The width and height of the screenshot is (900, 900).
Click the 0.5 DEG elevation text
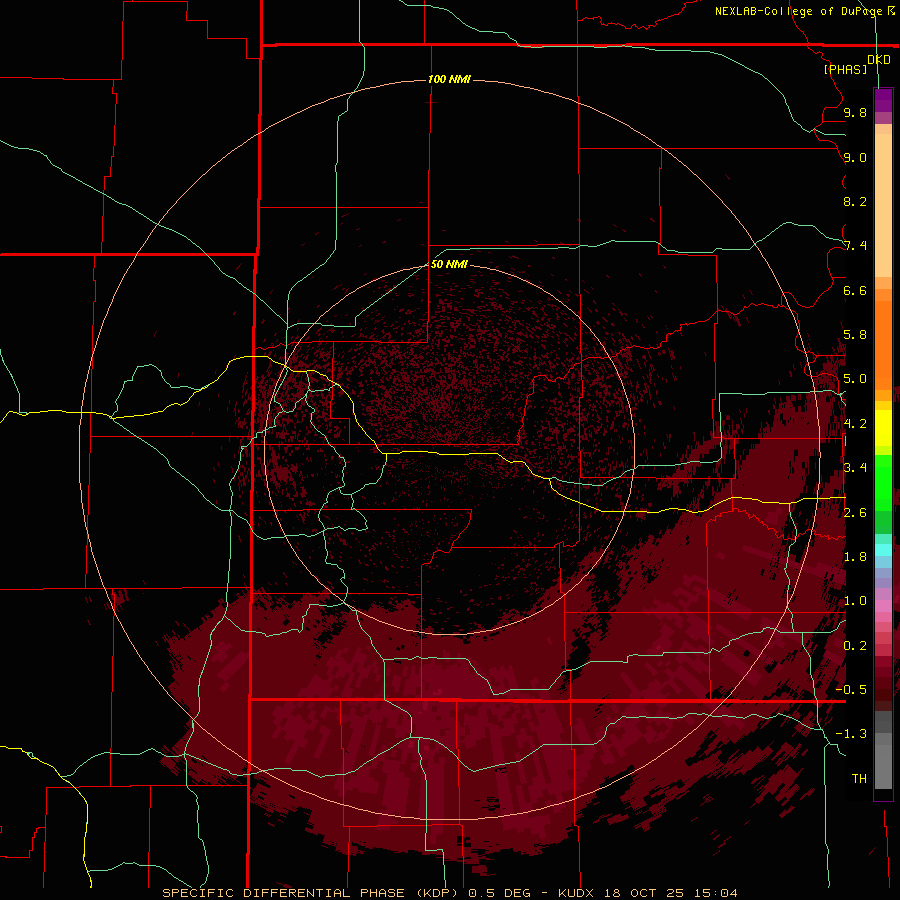pos(501,893)
